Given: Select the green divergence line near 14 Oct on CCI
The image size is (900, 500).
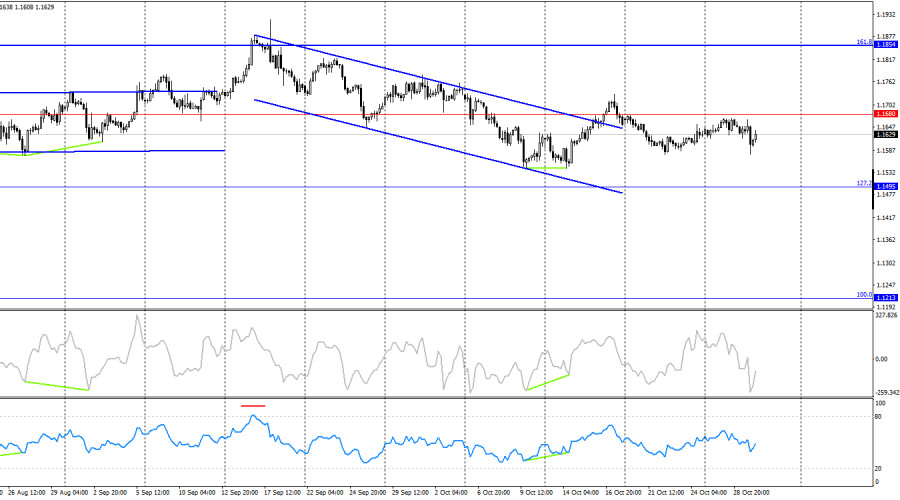Looking at the screenshot, I should [x=546, y=383].
